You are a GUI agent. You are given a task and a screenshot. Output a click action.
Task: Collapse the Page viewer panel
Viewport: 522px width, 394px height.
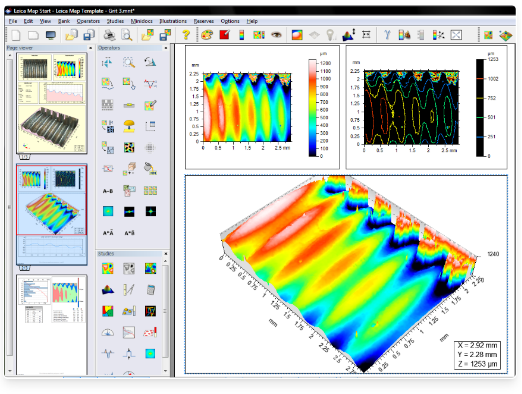90,48
